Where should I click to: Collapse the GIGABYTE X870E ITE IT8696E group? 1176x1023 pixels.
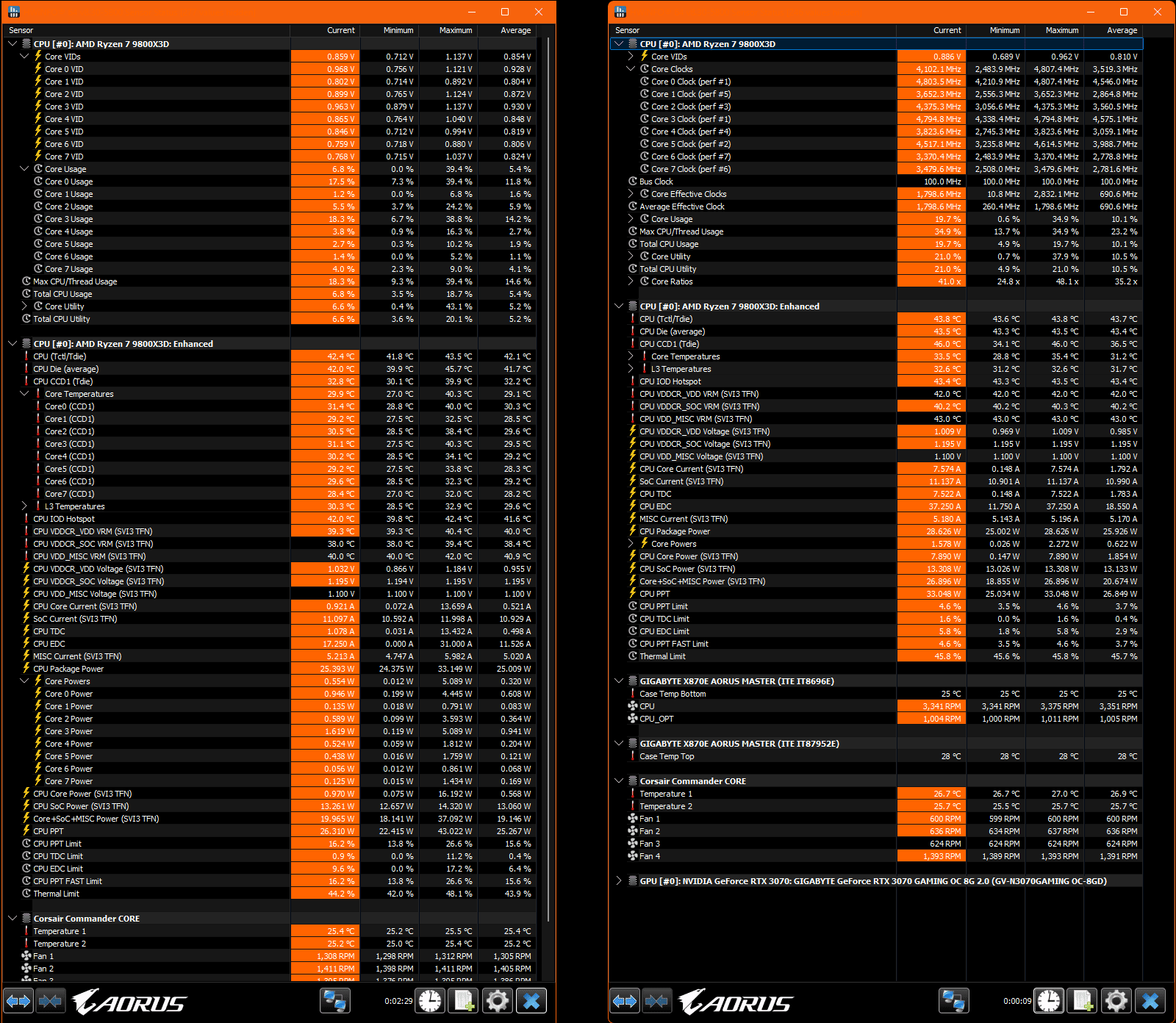click(x=619, y=681)
